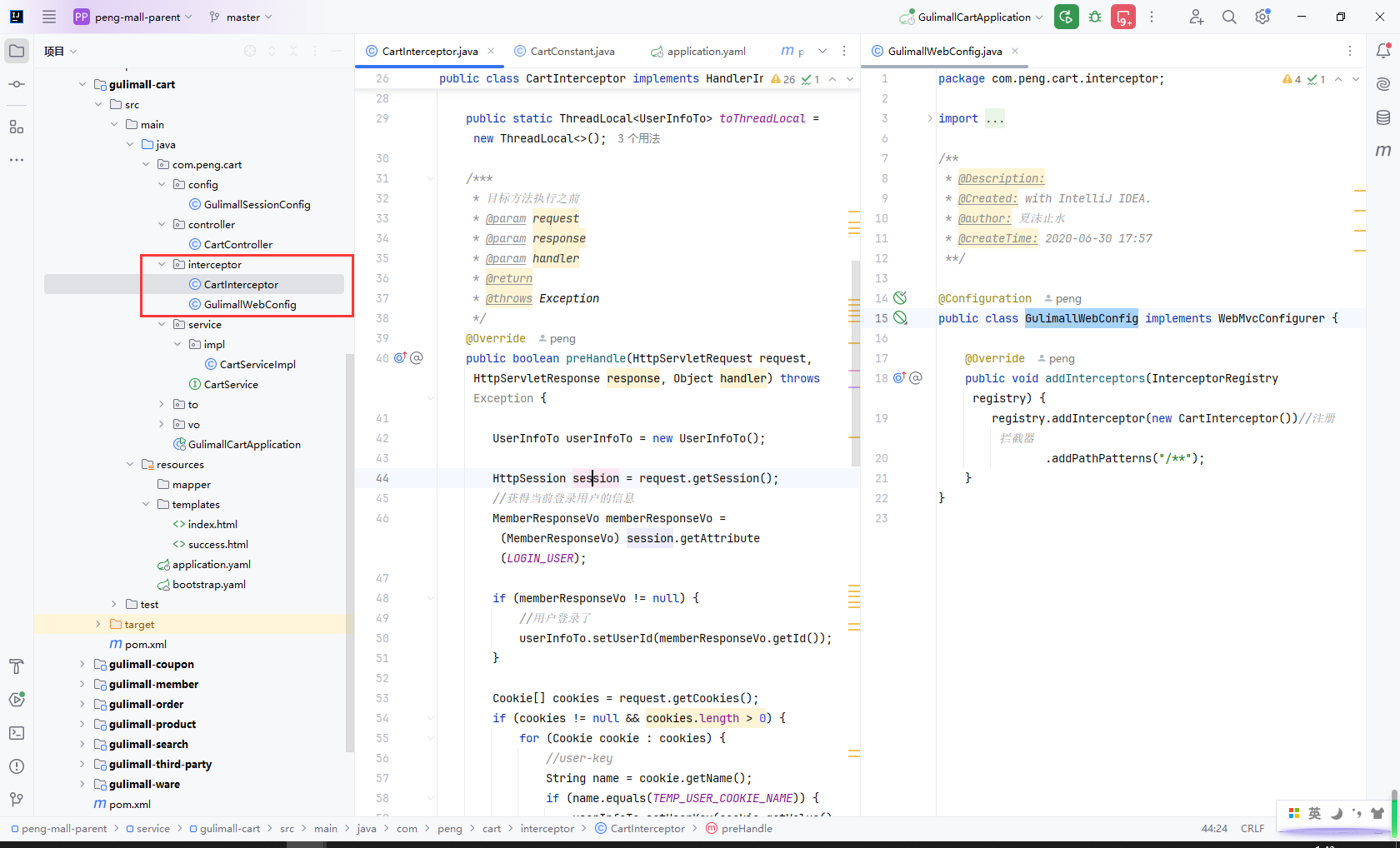This screenshot has height=848, width=1400.
Task: Open the Build hammer tool window
Action: pyautogui.click(x=17, y=666)
